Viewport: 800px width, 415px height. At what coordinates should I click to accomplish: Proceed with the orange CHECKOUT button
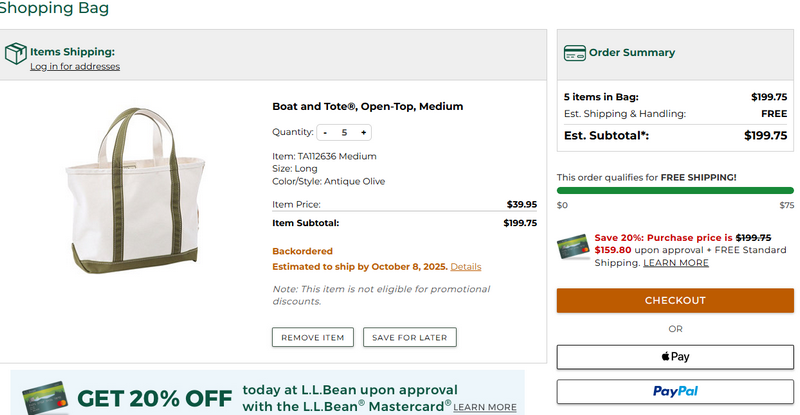675,300
